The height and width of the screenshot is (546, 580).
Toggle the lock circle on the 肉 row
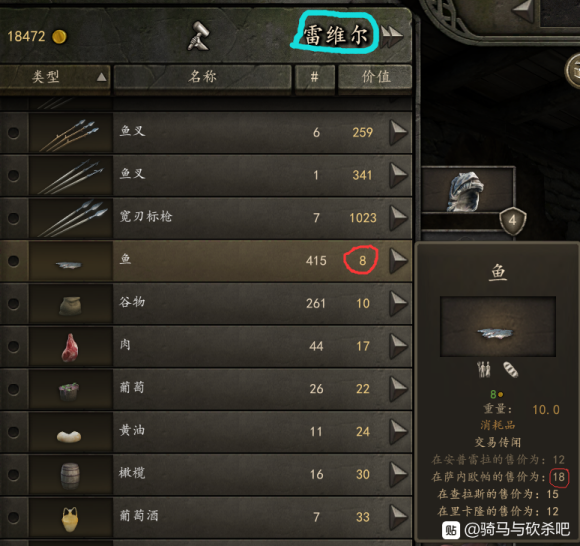14,346
